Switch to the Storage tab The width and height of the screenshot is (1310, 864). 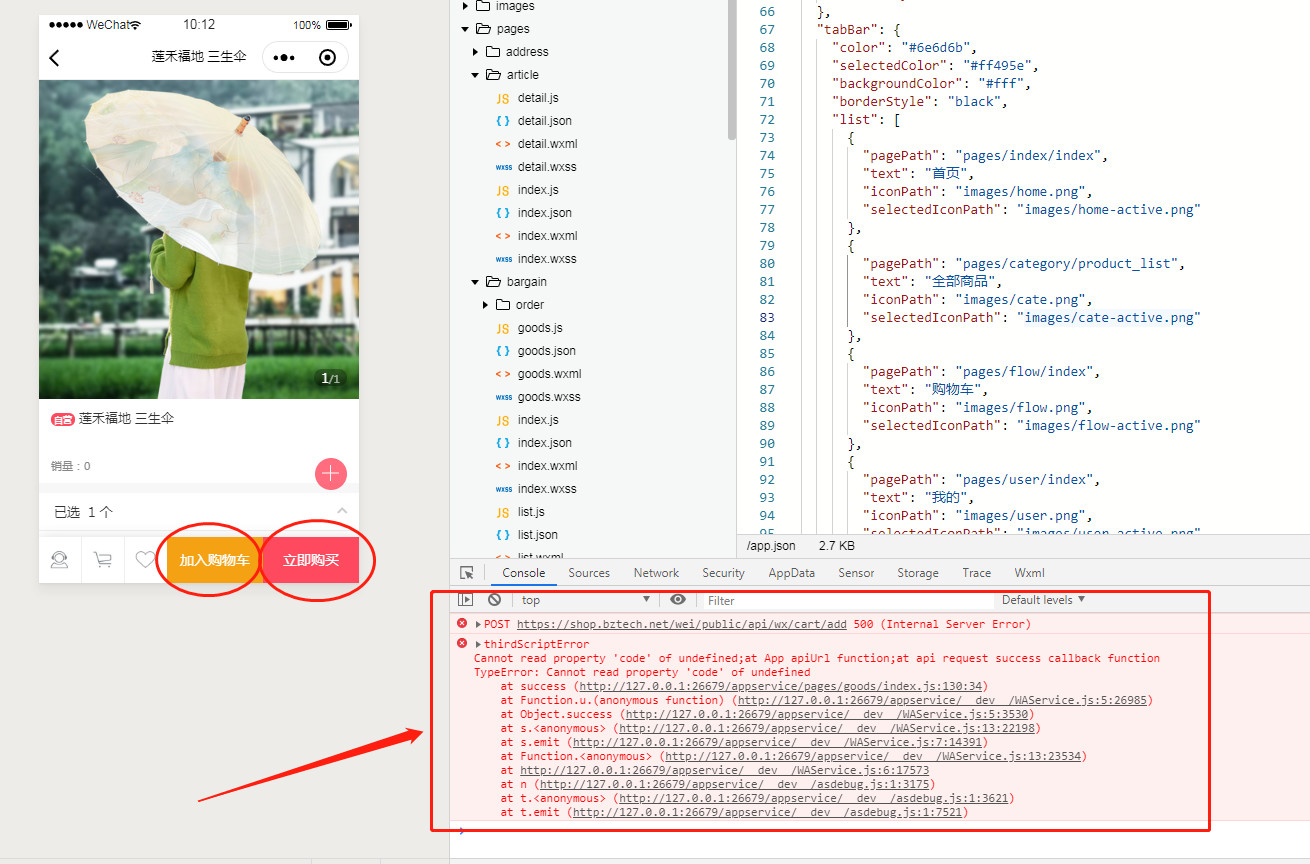tap(918, 573)
